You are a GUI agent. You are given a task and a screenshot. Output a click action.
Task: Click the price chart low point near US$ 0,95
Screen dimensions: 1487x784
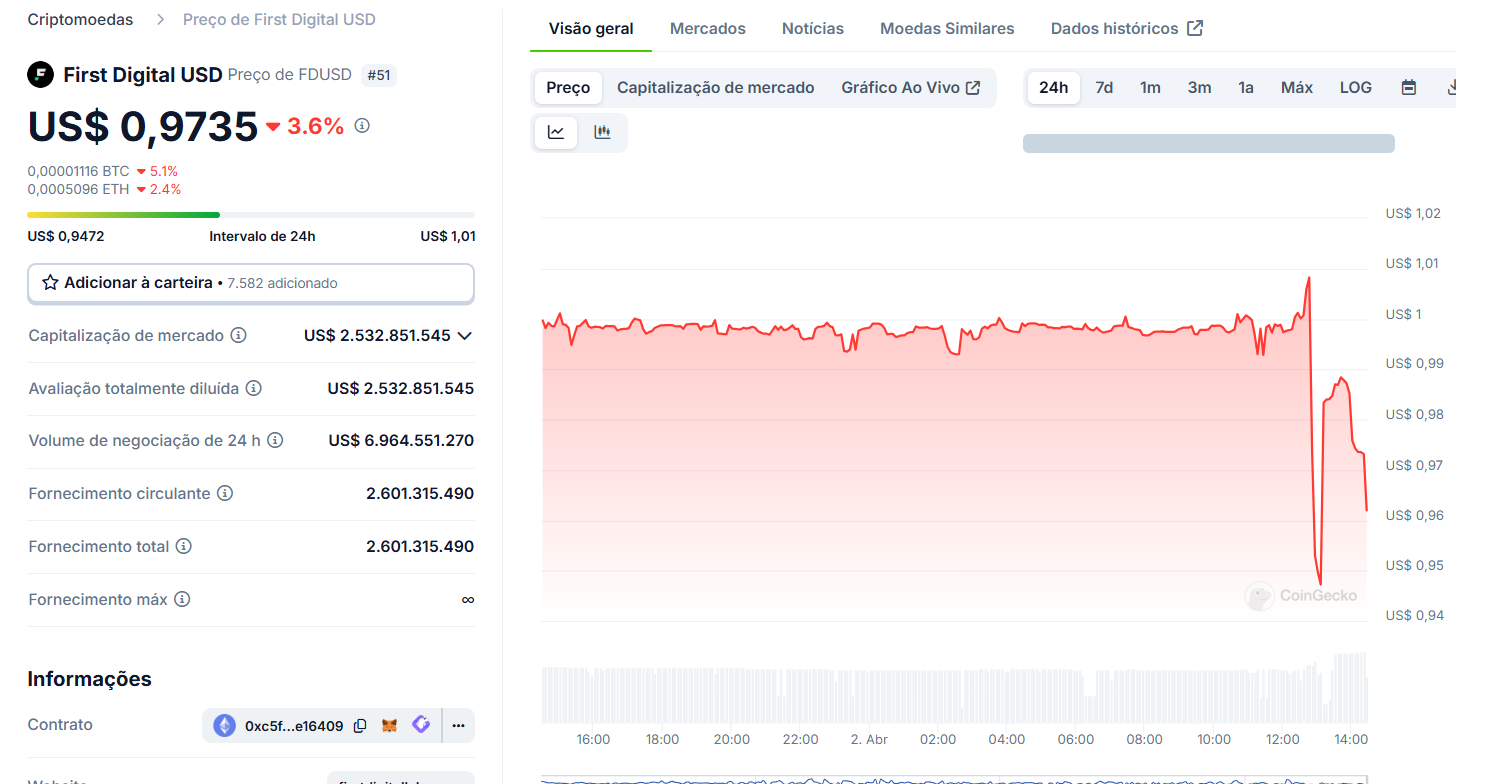click(x=1319, y=583)
